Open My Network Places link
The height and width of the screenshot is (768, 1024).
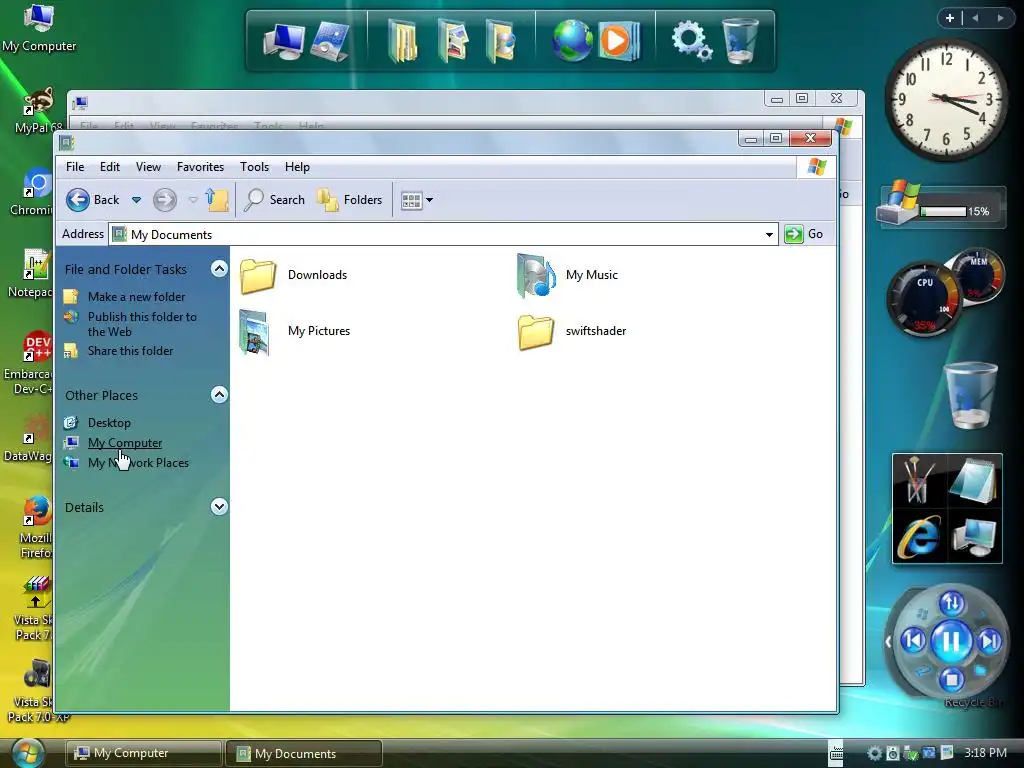[138, 463]
